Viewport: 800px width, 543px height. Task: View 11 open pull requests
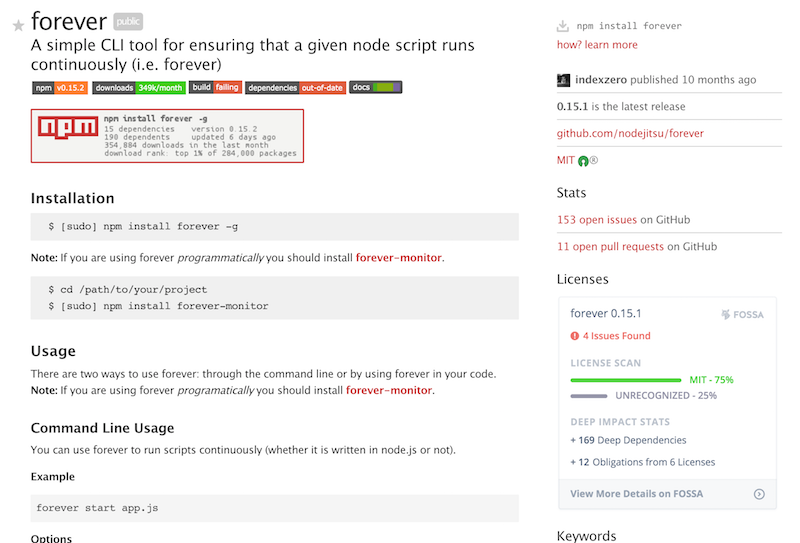610,247
